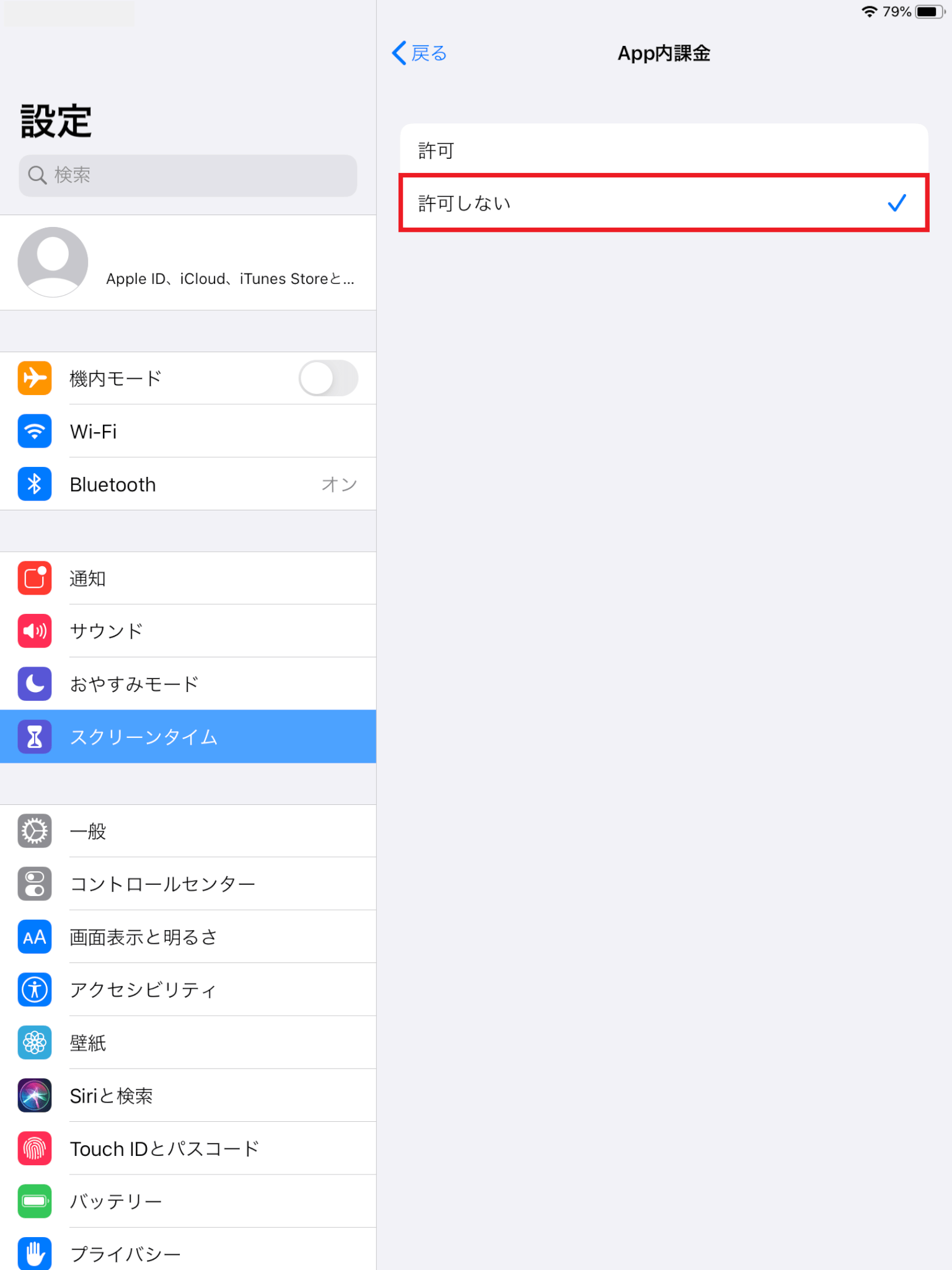Open おやすみモード moon icon
Screen dimensions: 952x1270
35,684
